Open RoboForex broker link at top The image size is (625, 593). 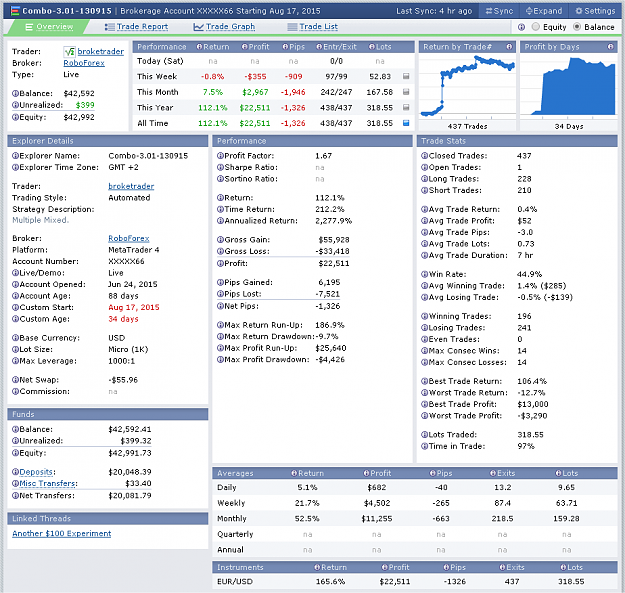tap(84, 63)
